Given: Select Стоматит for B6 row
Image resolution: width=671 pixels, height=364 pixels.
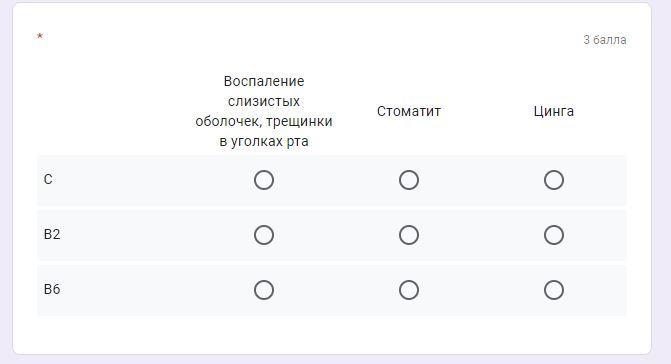Looking at the screenshot, I should (409, 290).
